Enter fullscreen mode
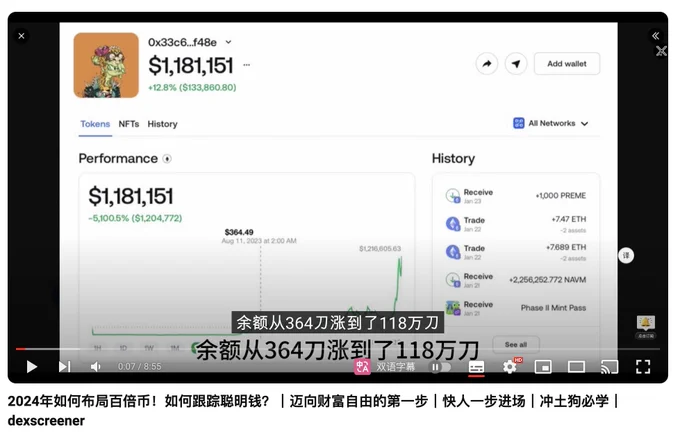This screenshot has height=432, width=680. [643, 367]
